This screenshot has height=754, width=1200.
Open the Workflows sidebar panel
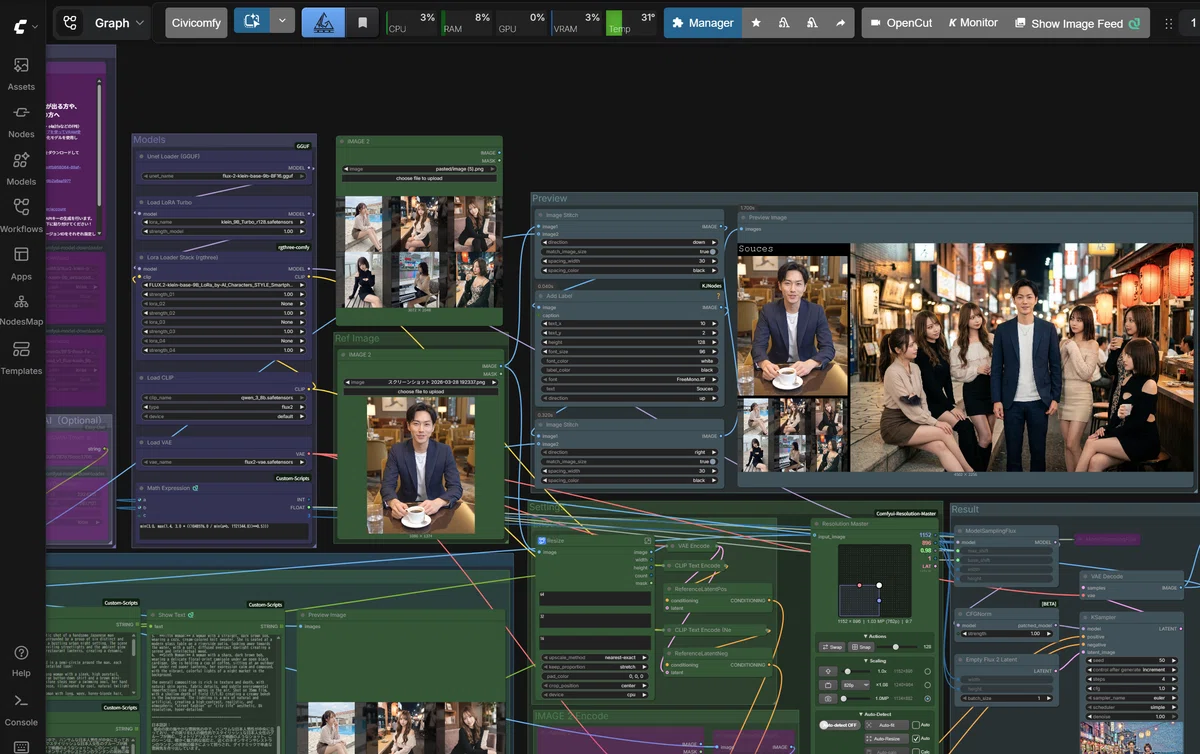tap(21, 216)
